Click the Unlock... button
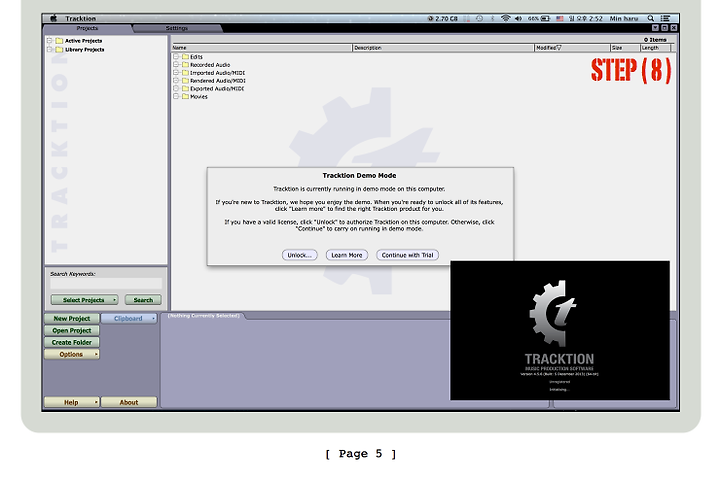The width and height of the screenshot is (720, 479). [x=299, y=255]
